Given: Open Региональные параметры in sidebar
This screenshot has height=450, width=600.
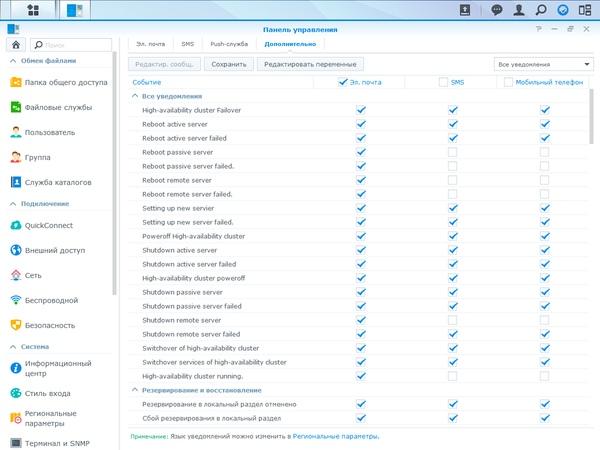Looking at the screenshot, I should pos(43,418).
